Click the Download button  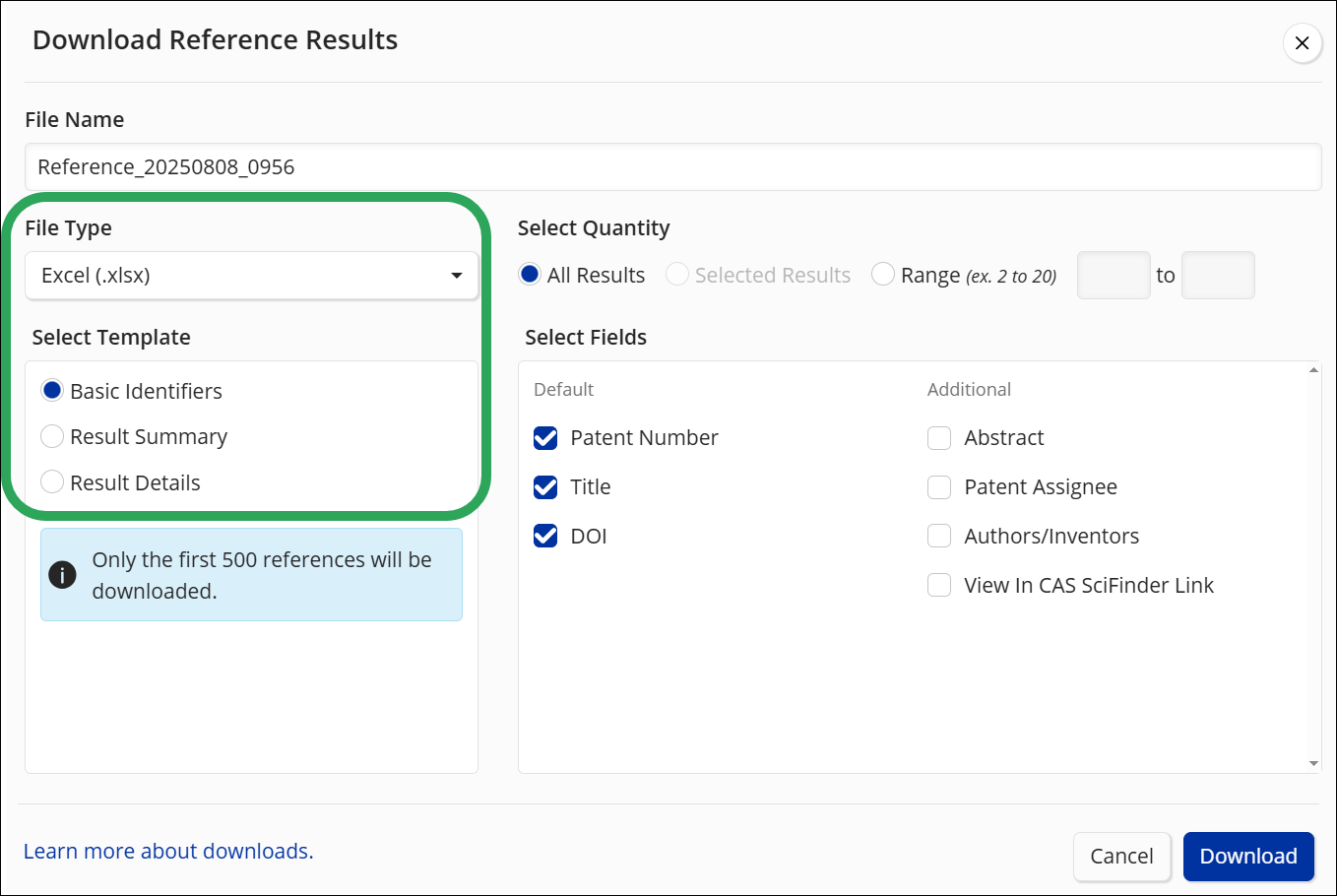[x=1248, y=857]
